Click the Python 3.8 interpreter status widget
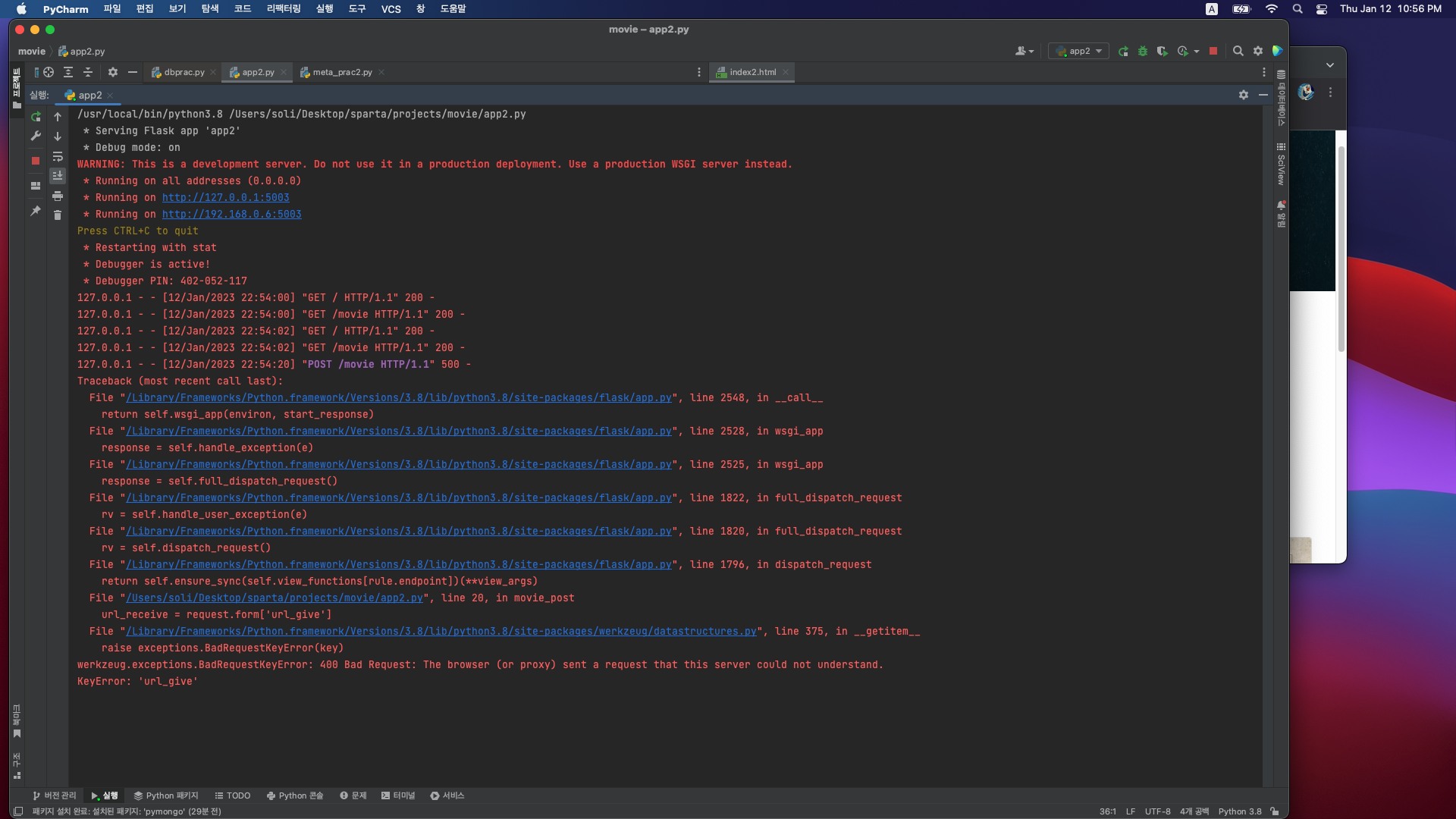The height and width of the screenshot is (819, 1456). point(1240,811)
